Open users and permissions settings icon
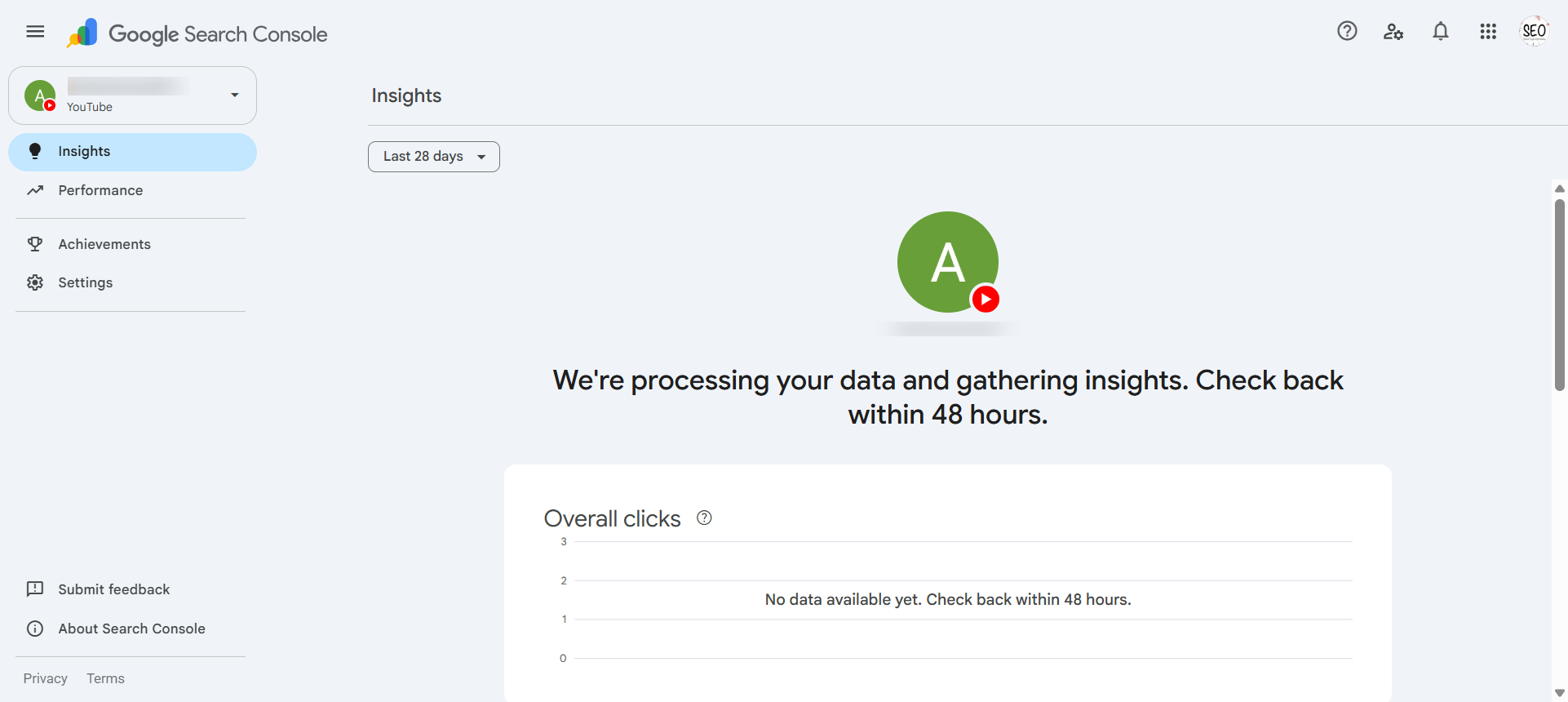 [x=1393, y=32]
